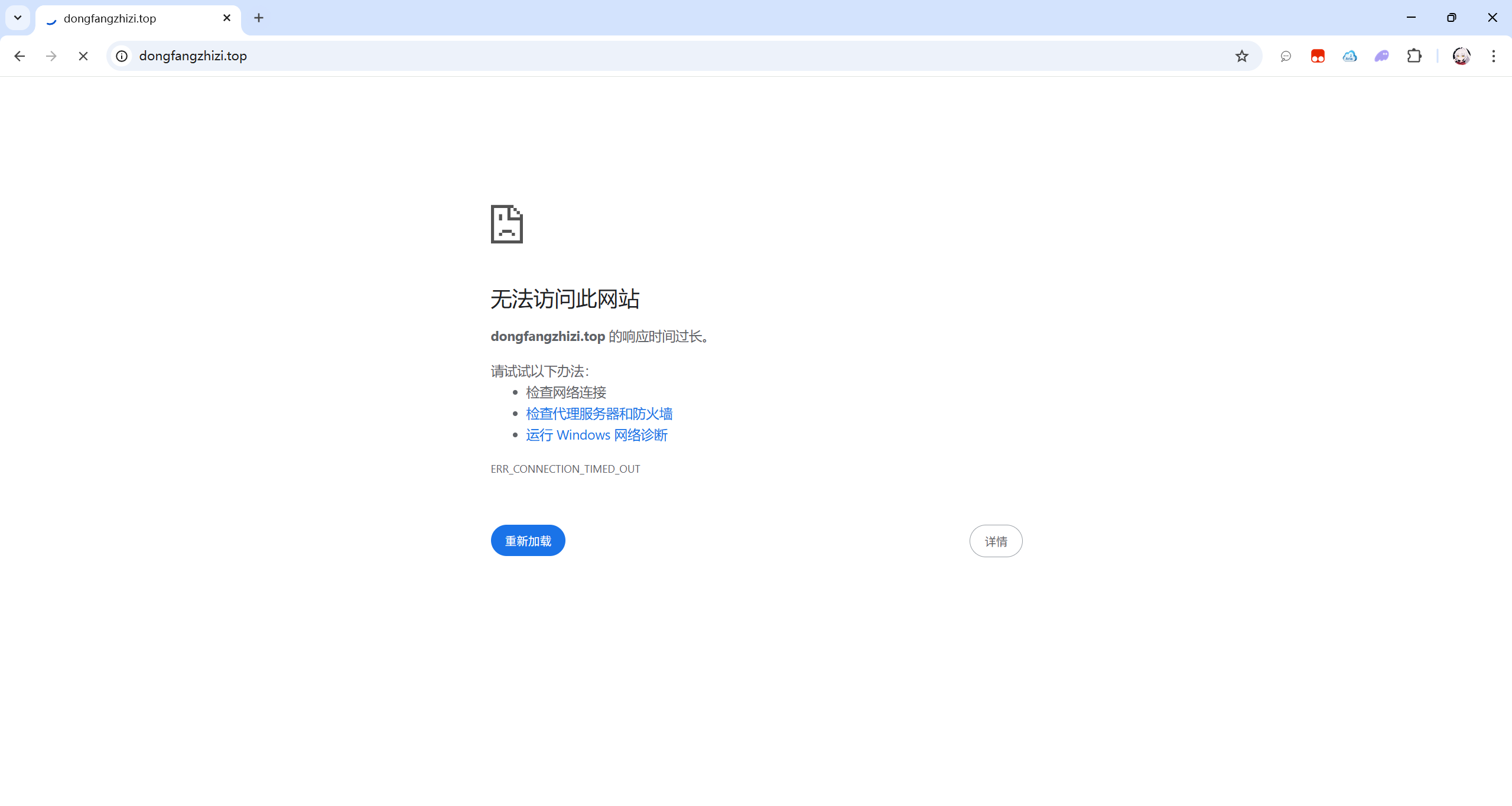
Task: Open the Extensions puzzle-piece menu
Action: pos(1414,56)
